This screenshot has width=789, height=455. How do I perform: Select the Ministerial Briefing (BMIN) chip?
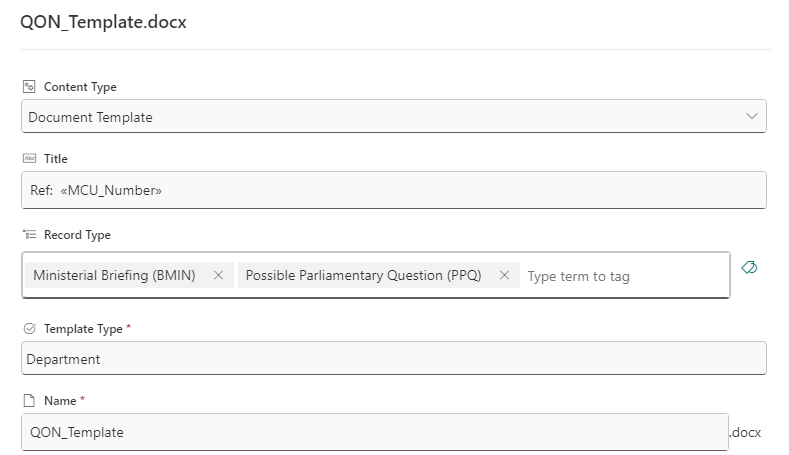click(114, 276)
